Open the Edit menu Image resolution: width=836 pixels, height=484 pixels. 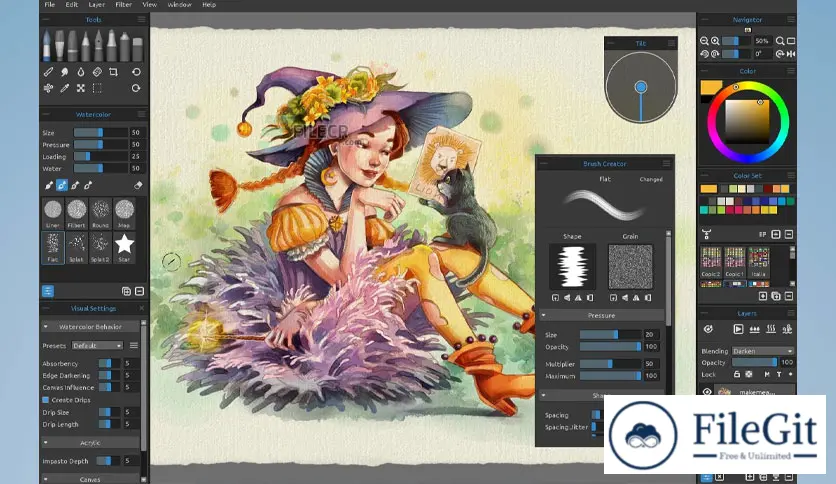click(71, 5)
